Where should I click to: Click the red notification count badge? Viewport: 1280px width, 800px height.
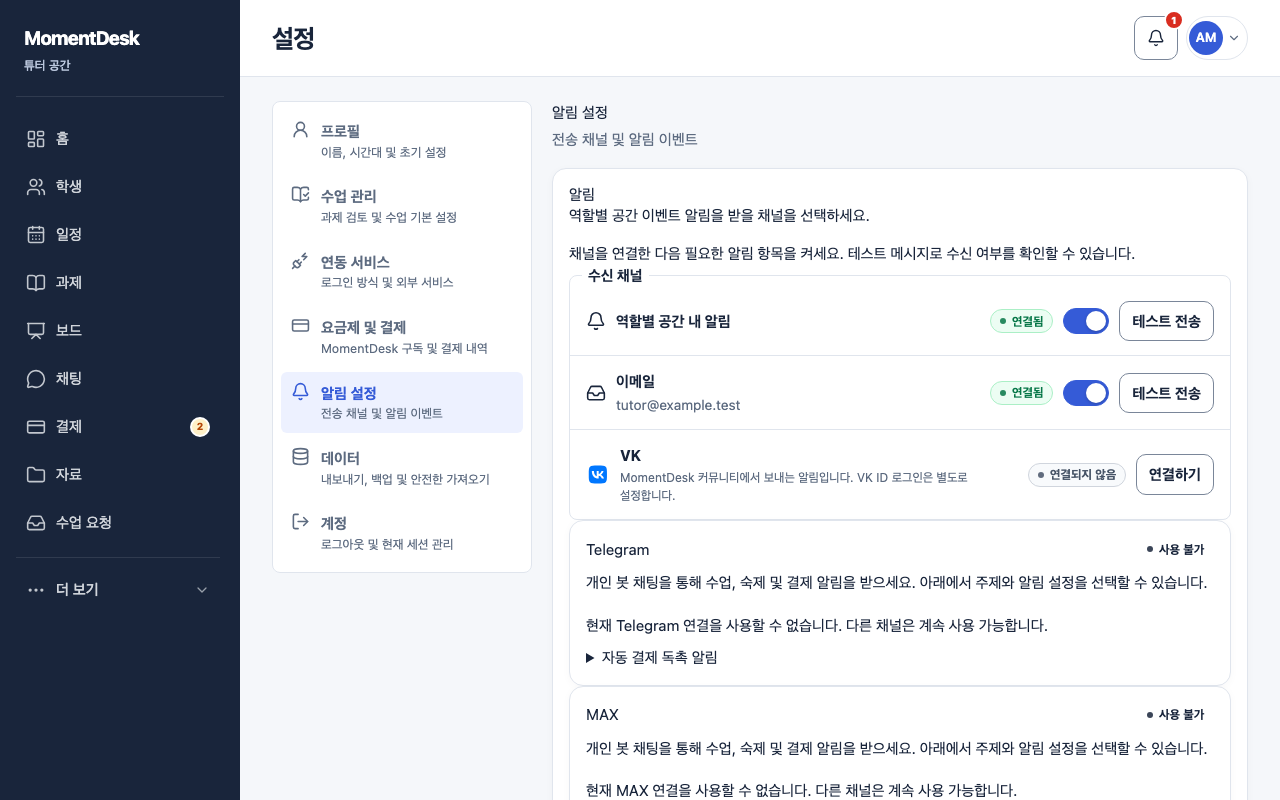1174,20
